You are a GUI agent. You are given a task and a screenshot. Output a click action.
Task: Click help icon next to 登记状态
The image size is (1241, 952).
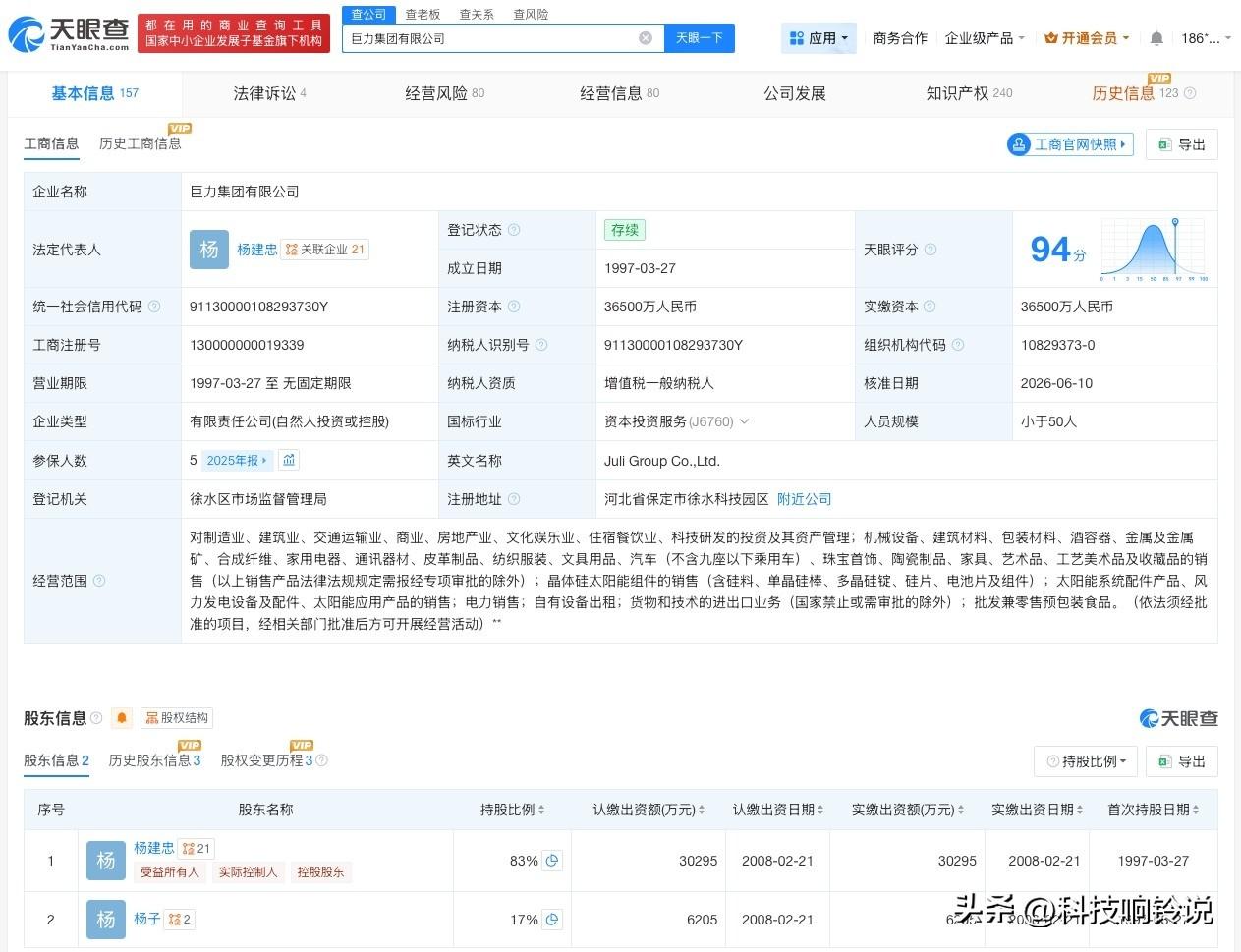[514, 230]
